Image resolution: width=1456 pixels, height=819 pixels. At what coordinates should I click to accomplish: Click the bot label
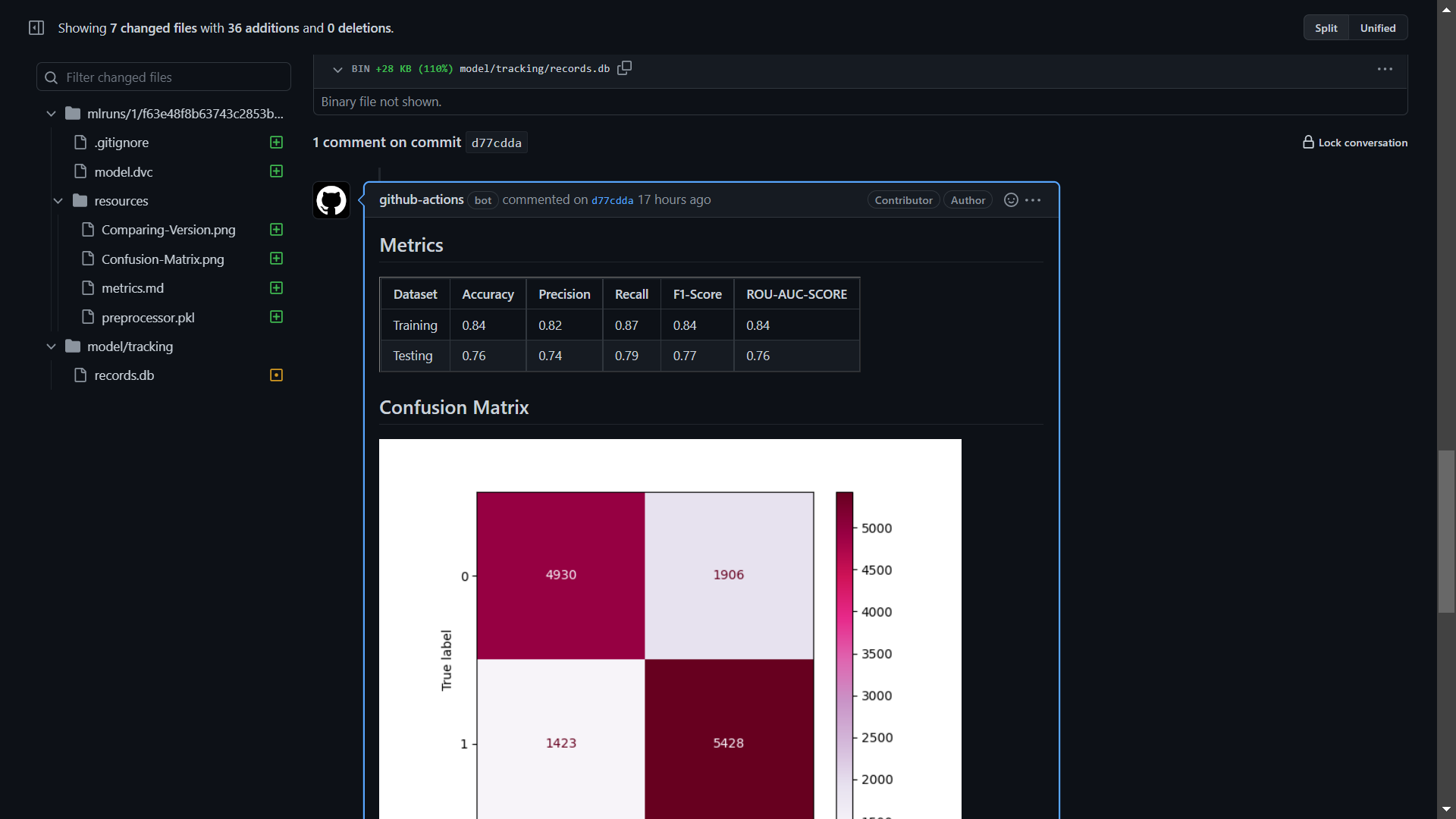coord(483,200)
